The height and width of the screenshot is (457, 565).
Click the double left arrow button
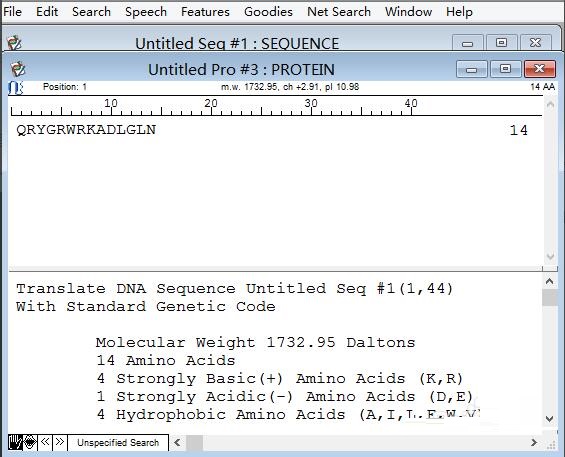click(x=45, y=442)
